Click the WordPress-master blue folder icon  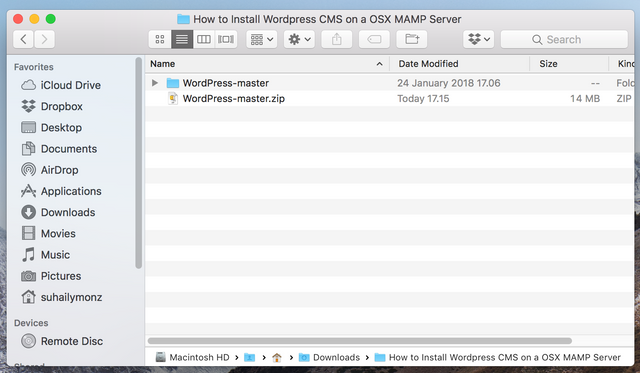coord(173,83)
